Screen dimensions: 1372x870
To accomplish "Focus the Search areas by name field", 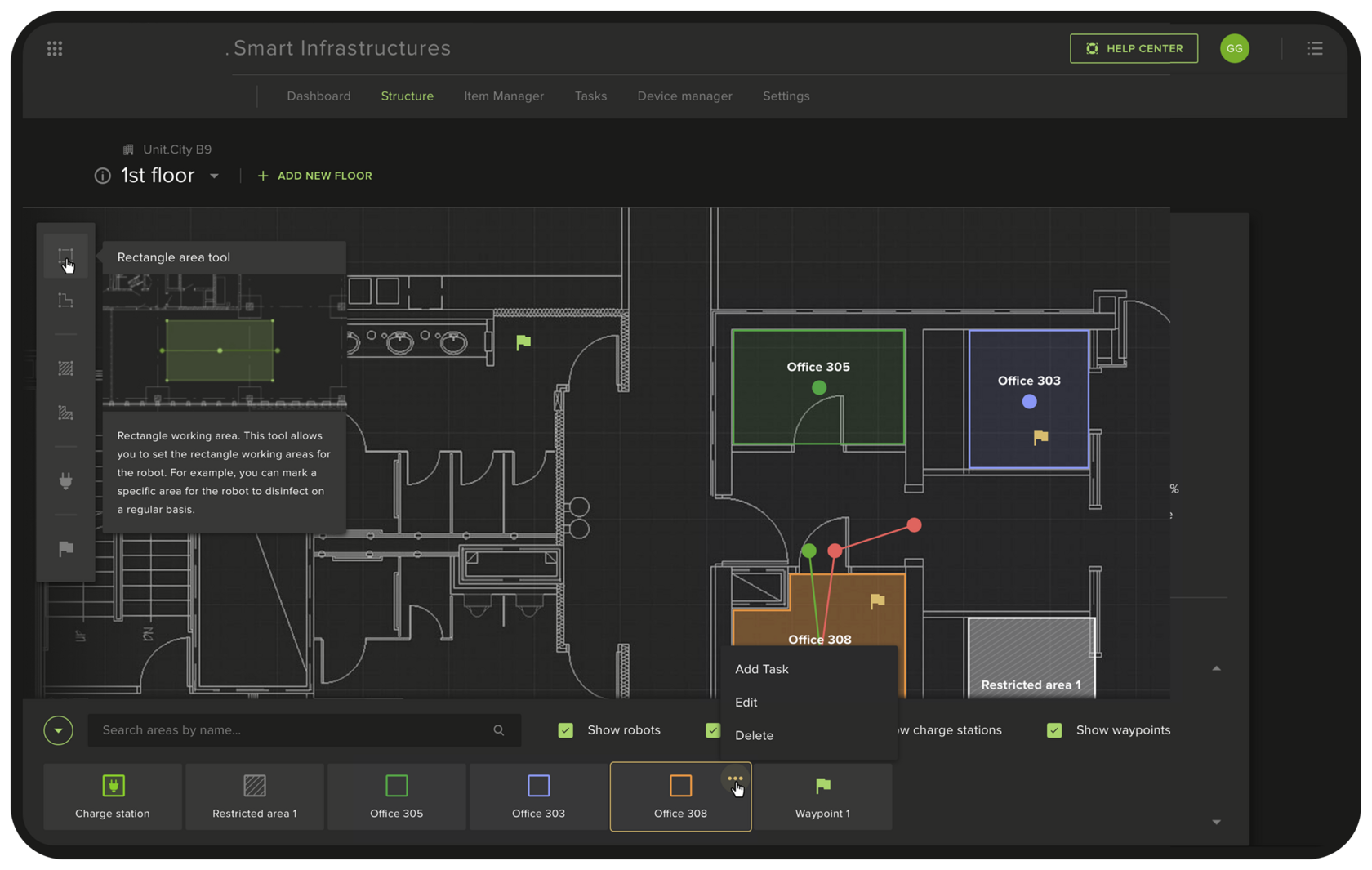I will point(304,730).
